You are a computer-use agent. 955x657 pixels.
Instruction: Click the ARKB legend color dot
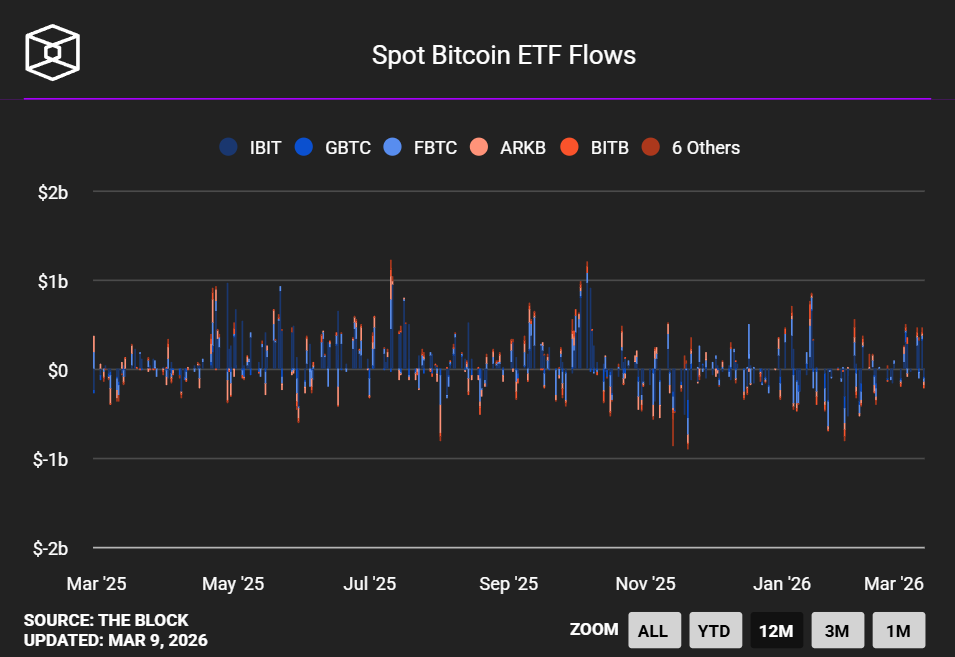tap(479, 148)
